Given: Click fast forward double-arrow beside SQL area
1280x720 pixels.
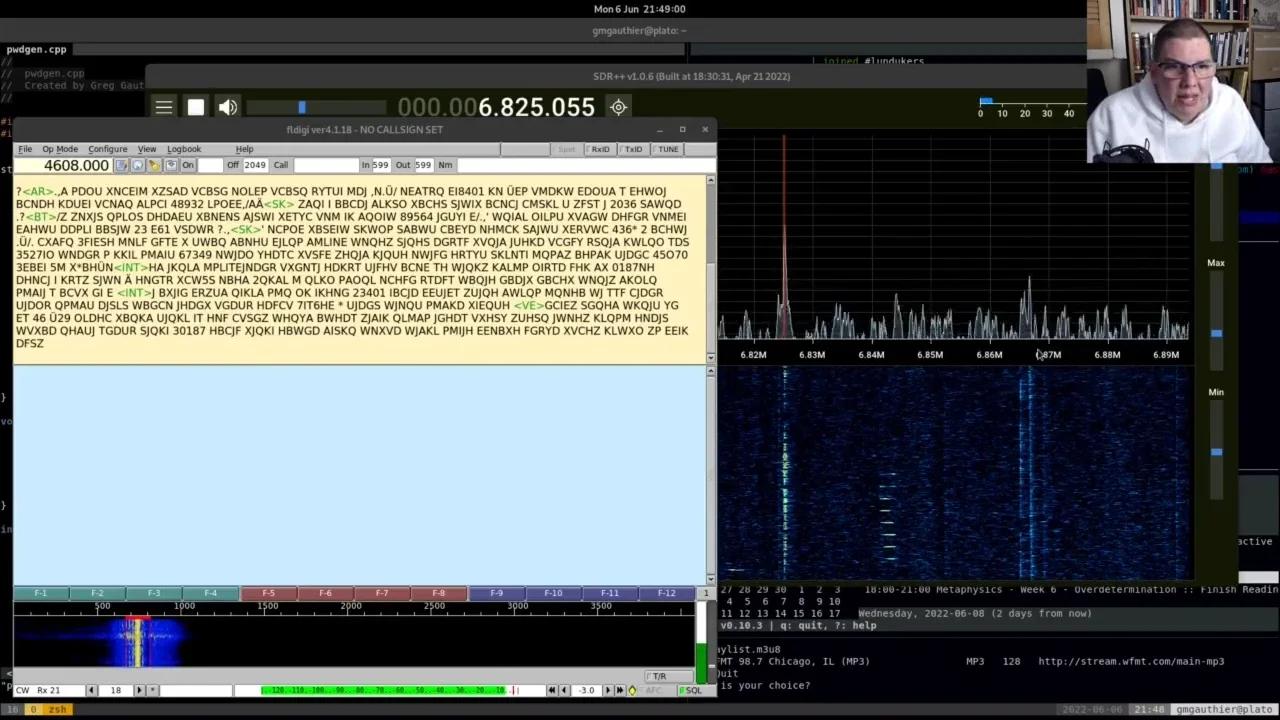Looking at the screenshot, I should pos(619,690).
